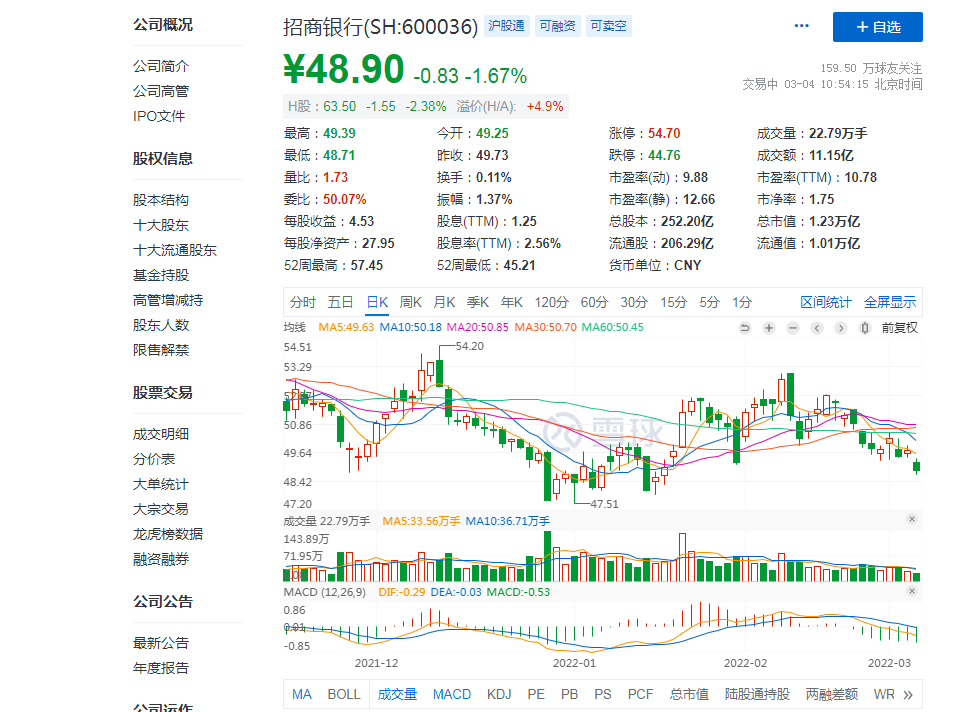Toggle the KDJ indicator
Image resolution: width=954 pixels, height=712 pixels.
[x=499, y=694]
